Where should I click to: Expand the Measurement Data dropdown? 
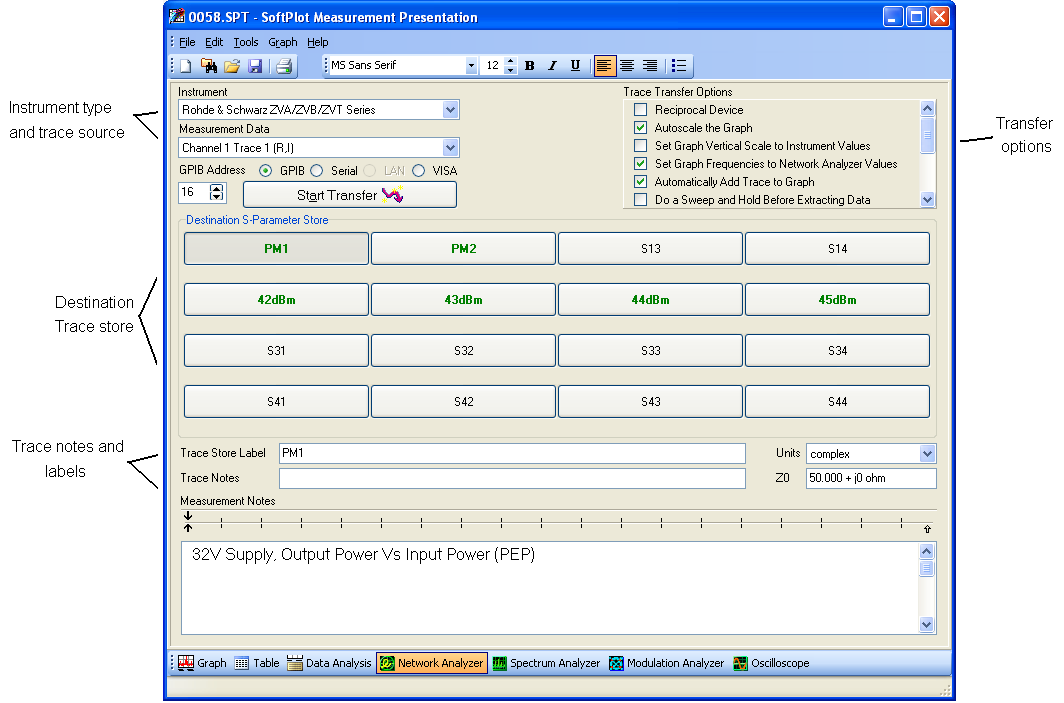tap(450, 148)
